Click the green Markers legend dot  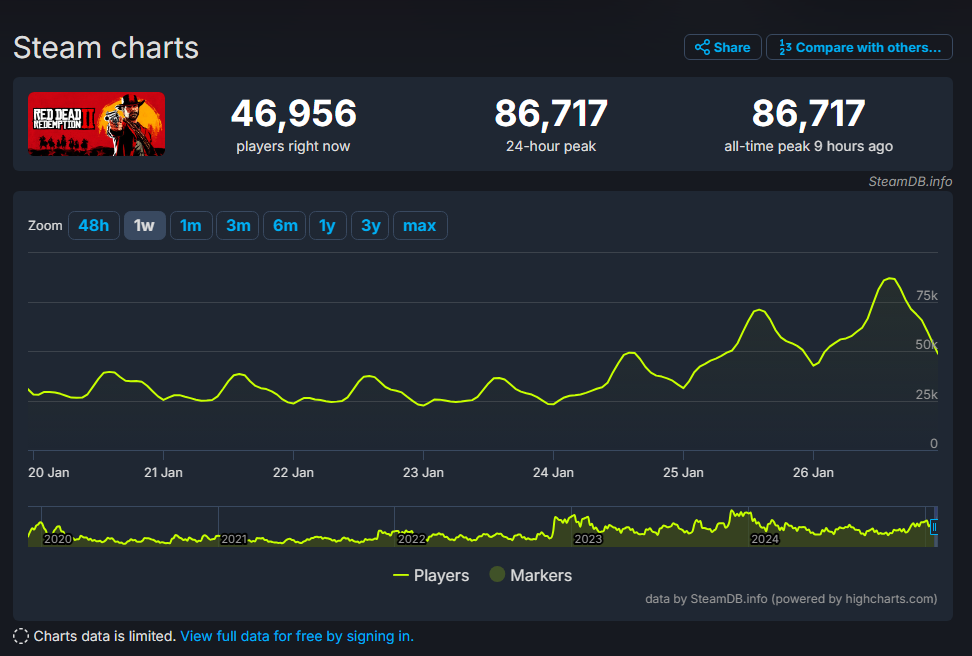[497, 575]
